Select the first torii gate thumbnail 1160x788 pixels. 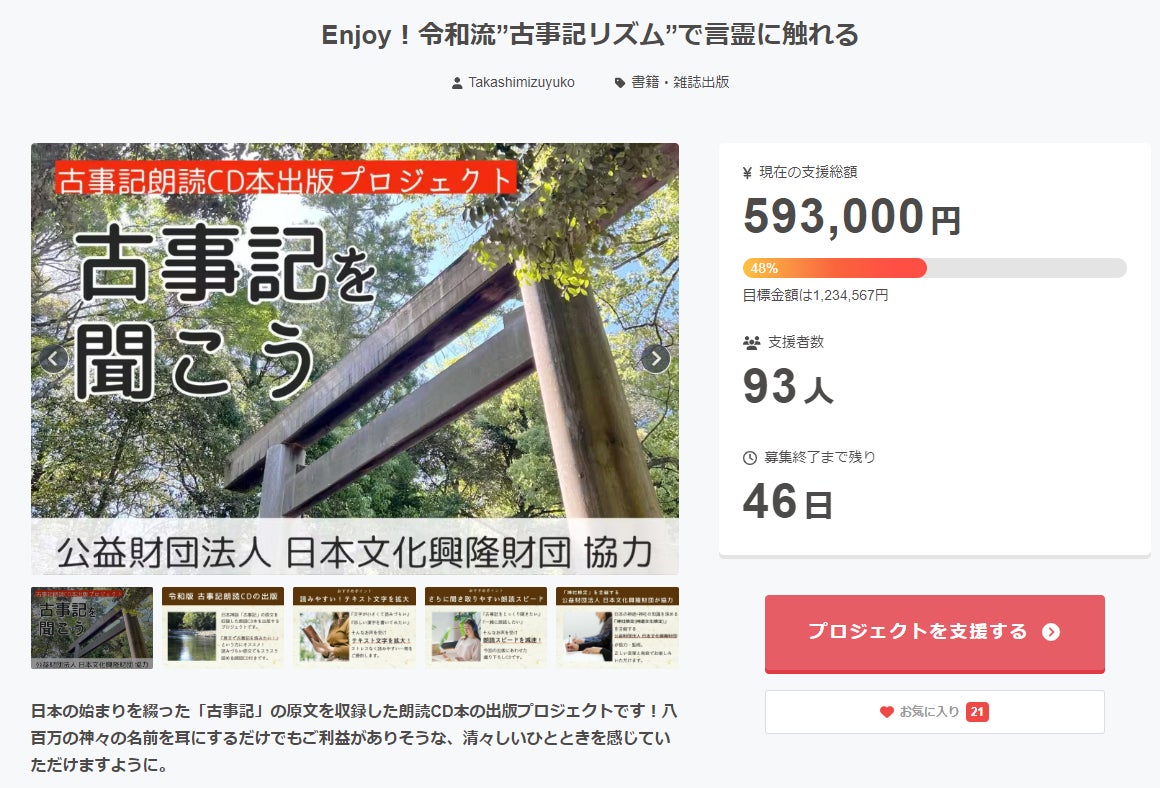[92, 628]
